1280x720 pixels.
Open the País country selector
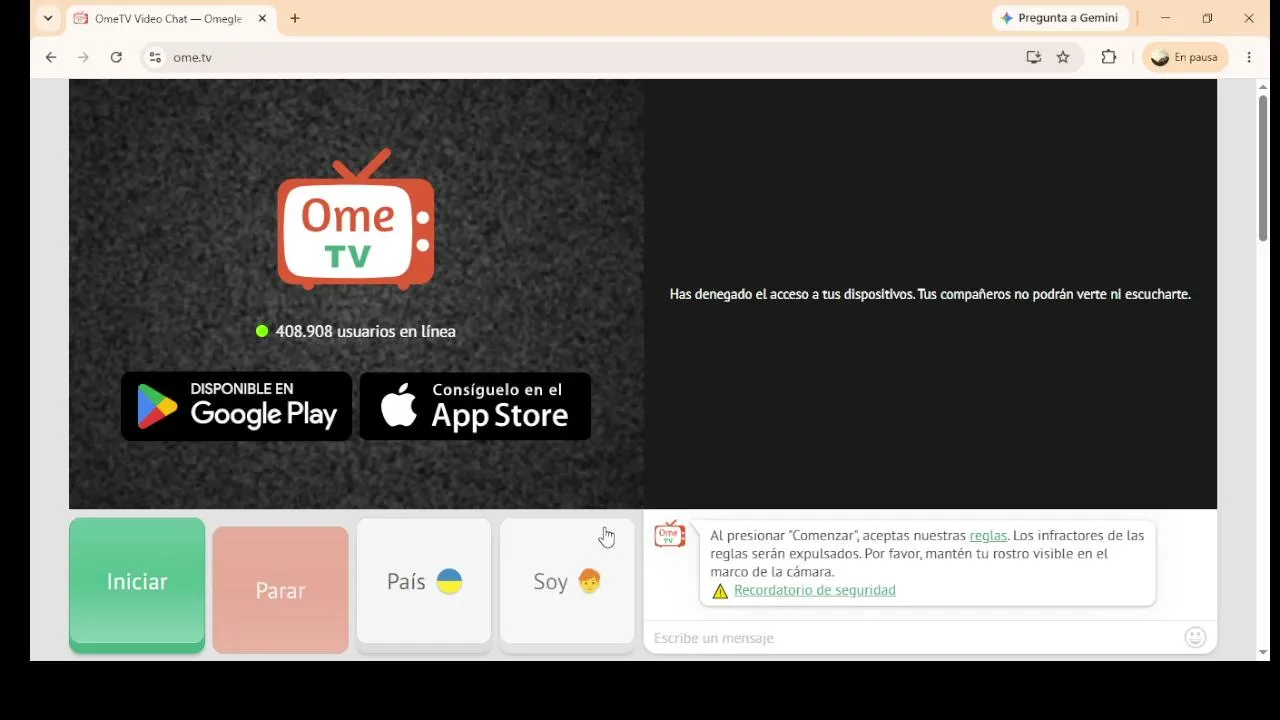[424, 583]
